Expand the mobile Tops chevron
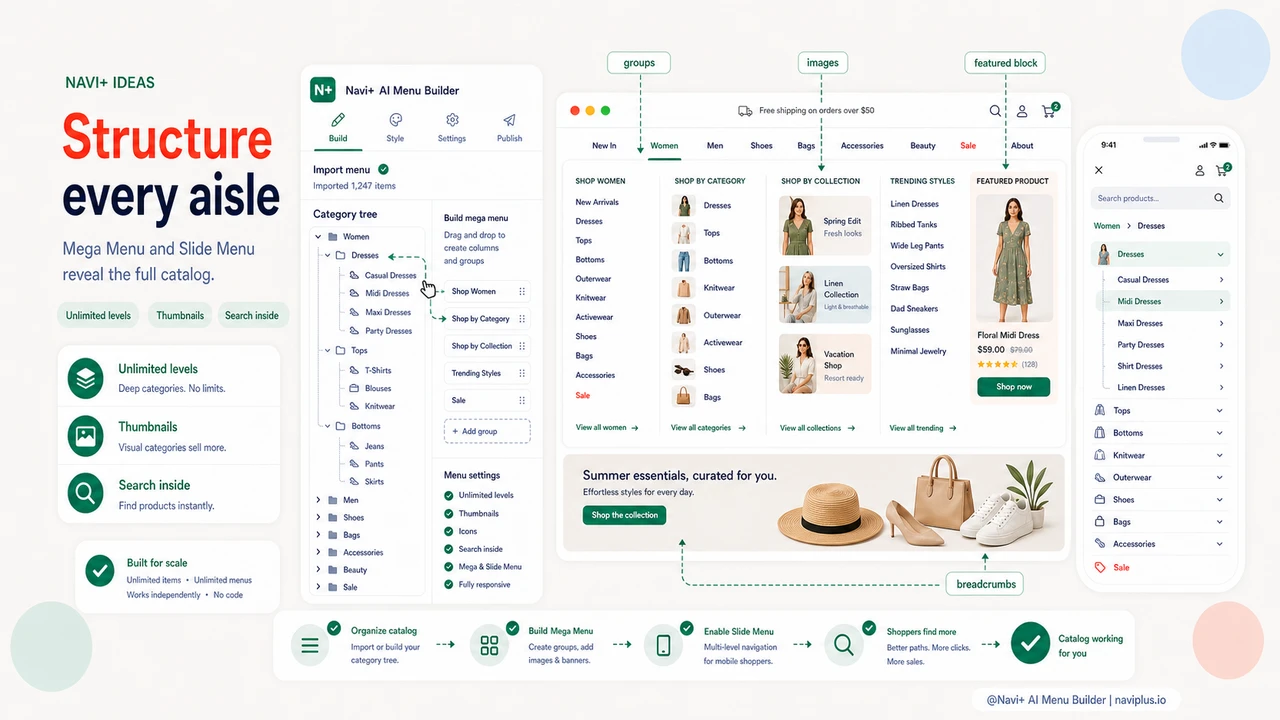This screenshot has height=720, width=1280. [1220, 411]
